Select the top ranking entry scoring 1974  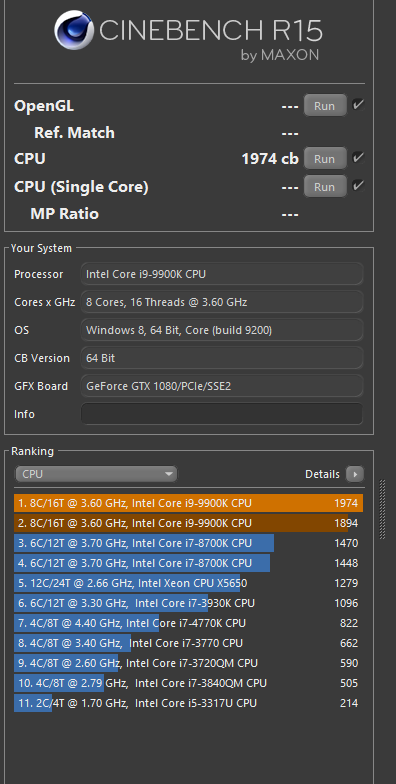pyautogui.click(x=188, y=503)
